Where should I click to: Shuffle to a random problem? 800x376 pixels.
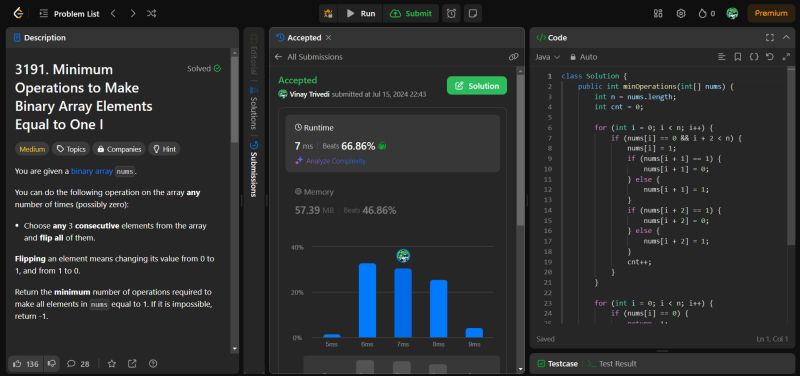coord(152,14)
